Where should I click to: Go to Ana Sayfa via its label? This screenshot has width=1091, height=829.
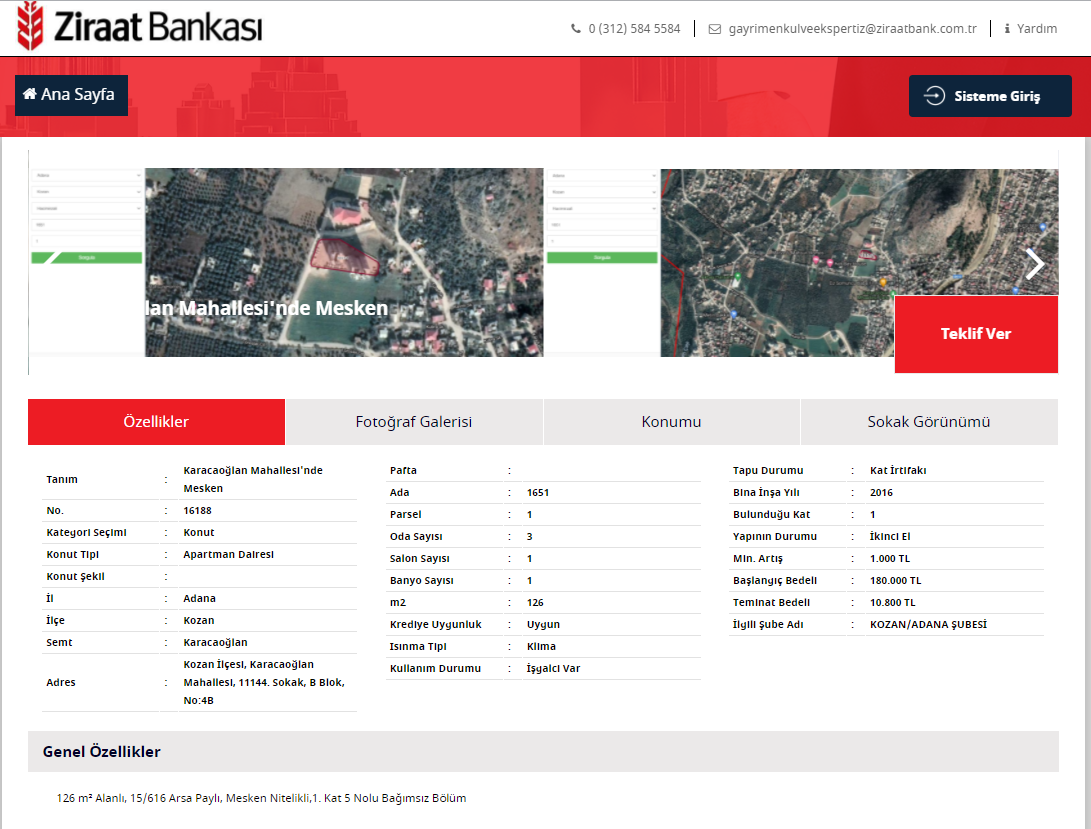coord(78,95)
